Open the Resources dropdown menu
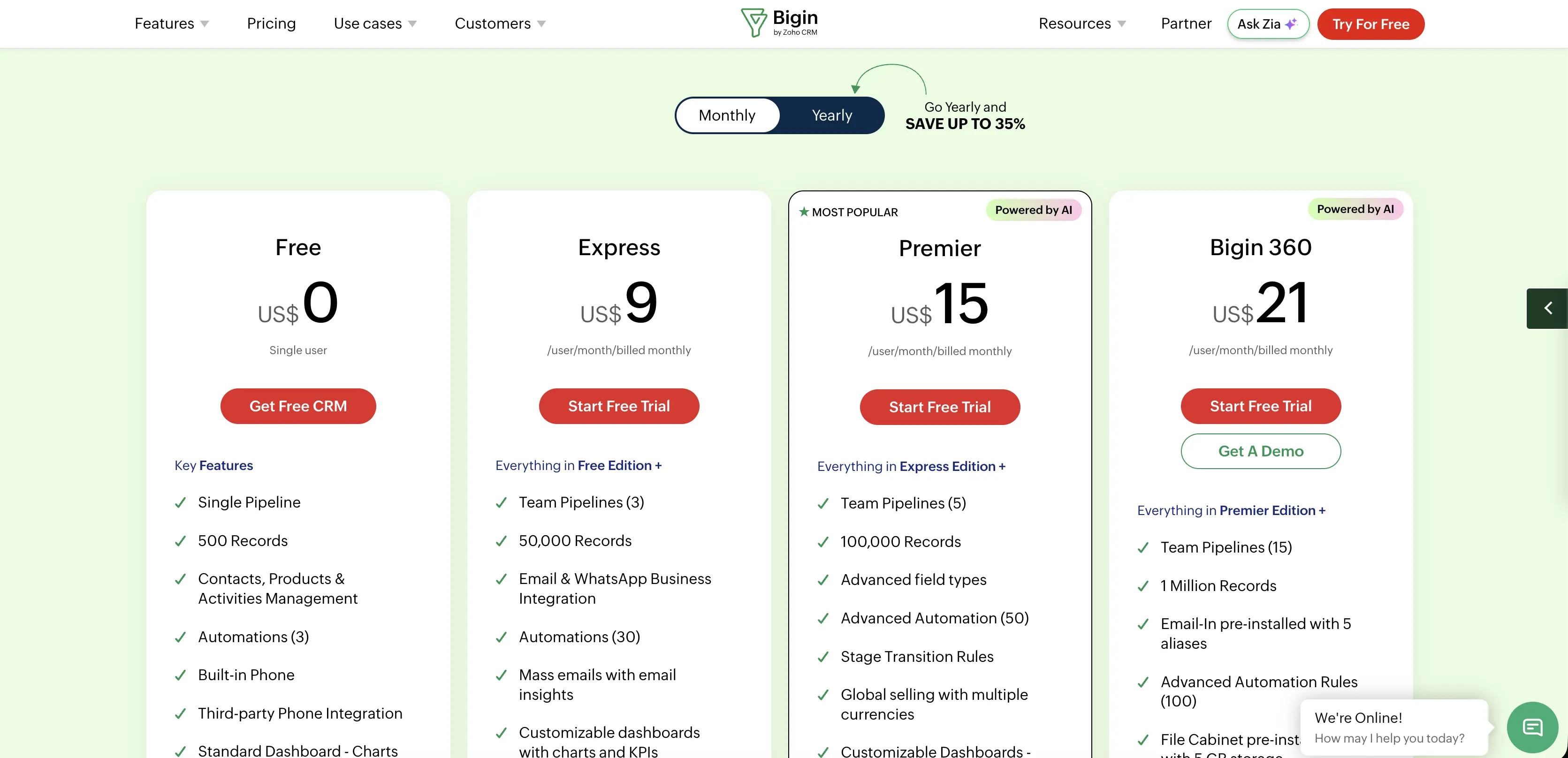Image resolution: width=1568 pixels, height=758 pixels. (x=1081, y=24)
